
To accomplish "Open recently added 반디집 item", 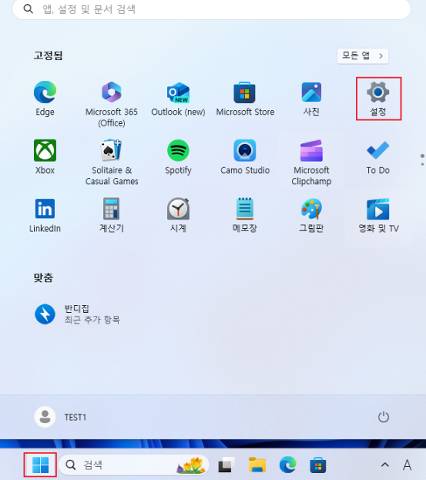I will [77, 314].
